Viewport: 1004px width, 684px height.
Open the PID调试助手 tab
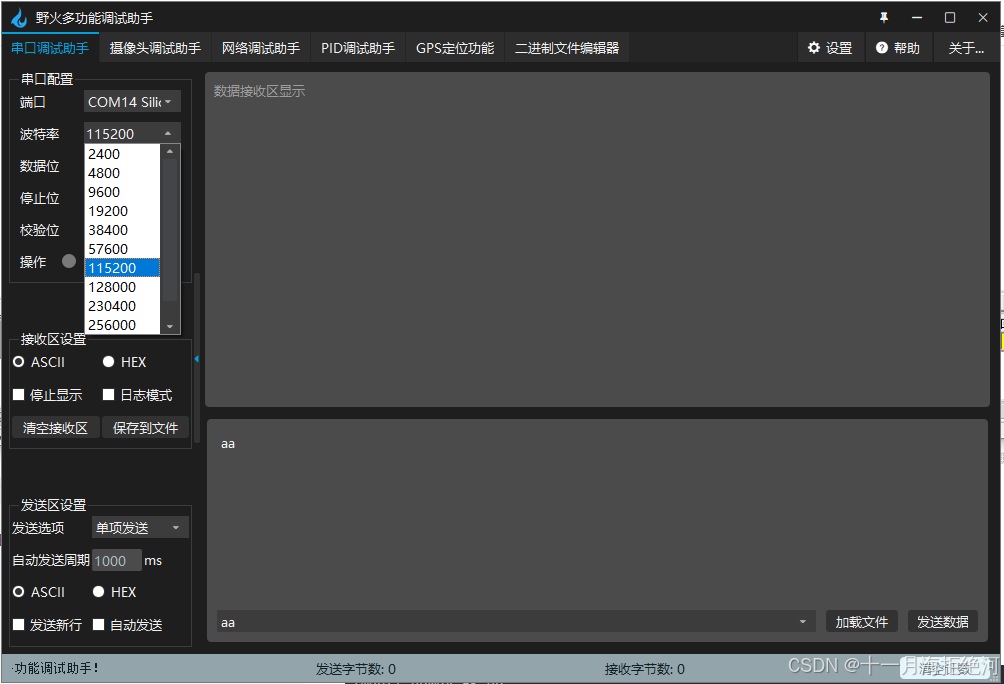click(358, 48)
